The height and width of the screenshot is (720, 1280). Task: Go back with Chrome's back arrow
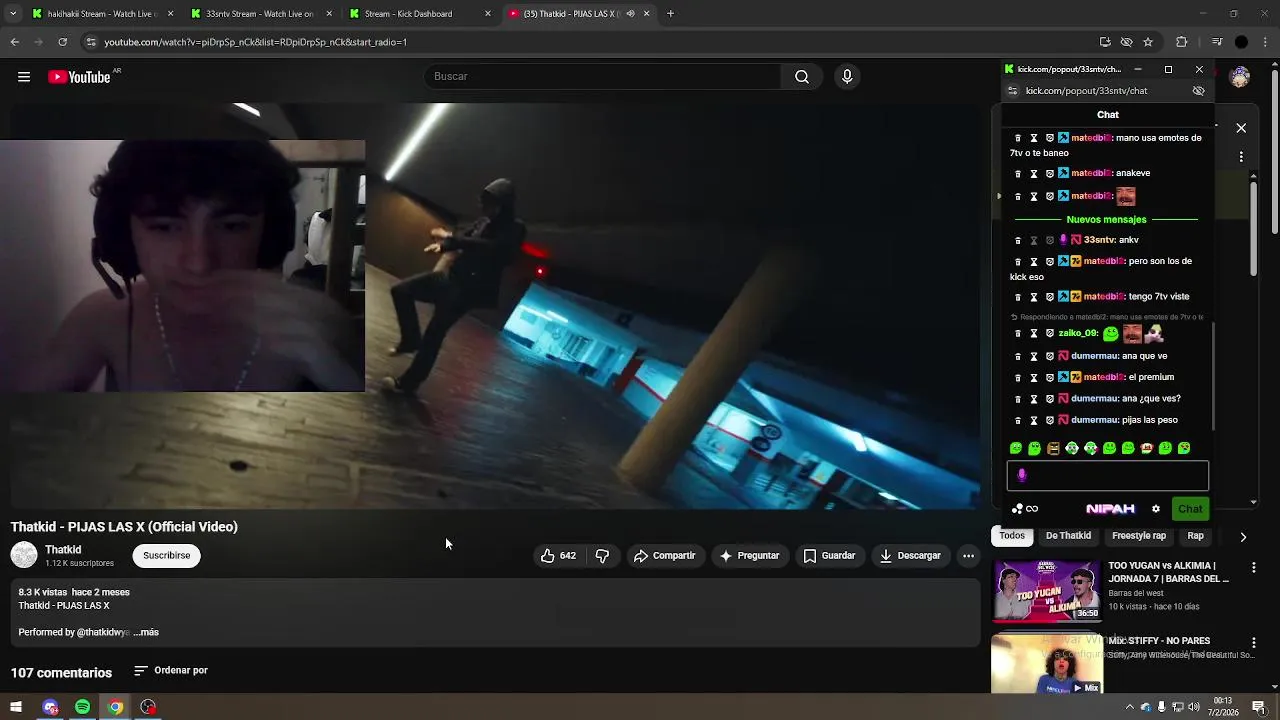[x=14, y=42]
